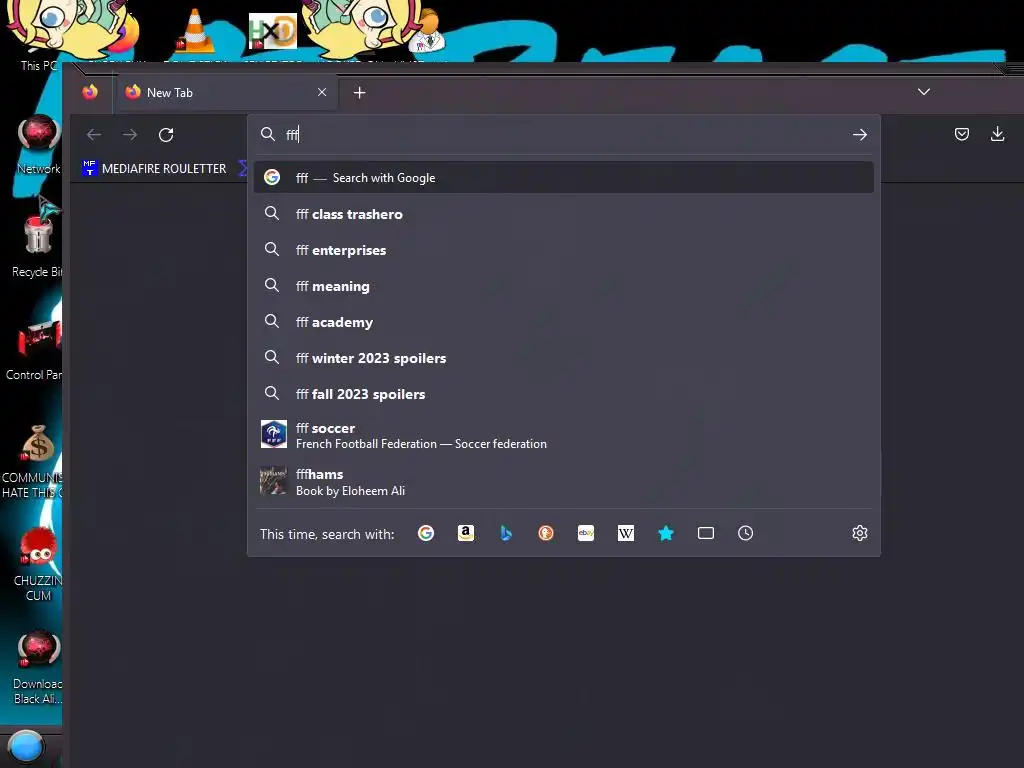Pick the 'fff meaning' suggestion
The width and height of the screenshot is (1024, 768).
pyautogui.click(x=564, y=286)
